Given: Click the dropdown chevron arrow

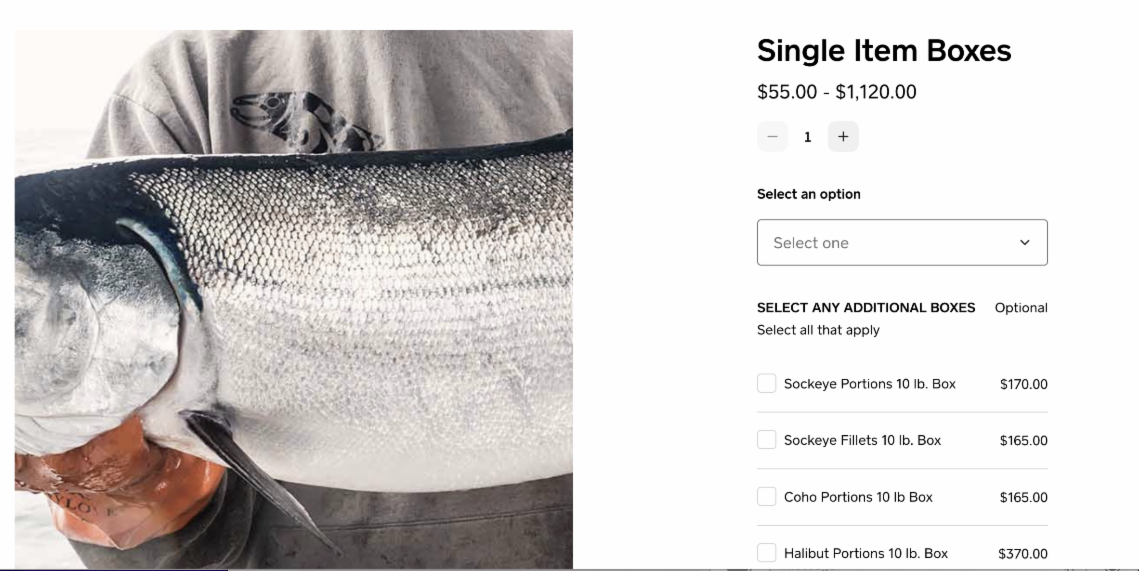Looking at the screenshot, I should pyautogui.click(x=1023, y=243).
